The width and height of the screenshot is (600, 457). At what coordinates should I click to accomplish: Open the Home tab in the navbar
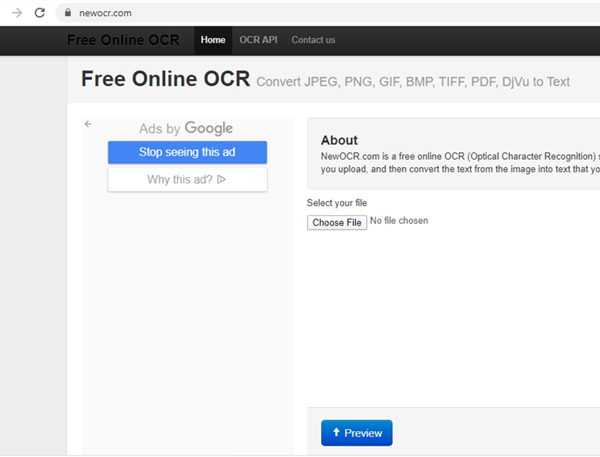tap(213, 40)
